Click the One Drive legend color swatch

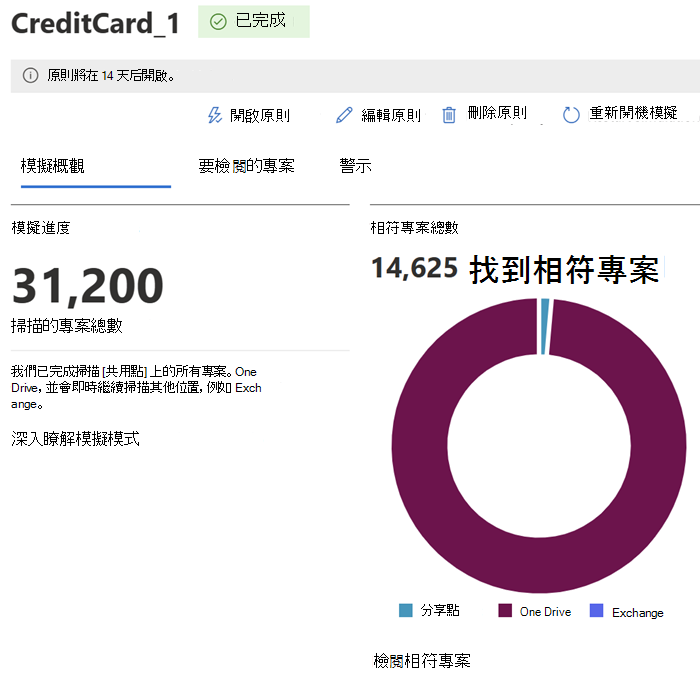point(505,610)
